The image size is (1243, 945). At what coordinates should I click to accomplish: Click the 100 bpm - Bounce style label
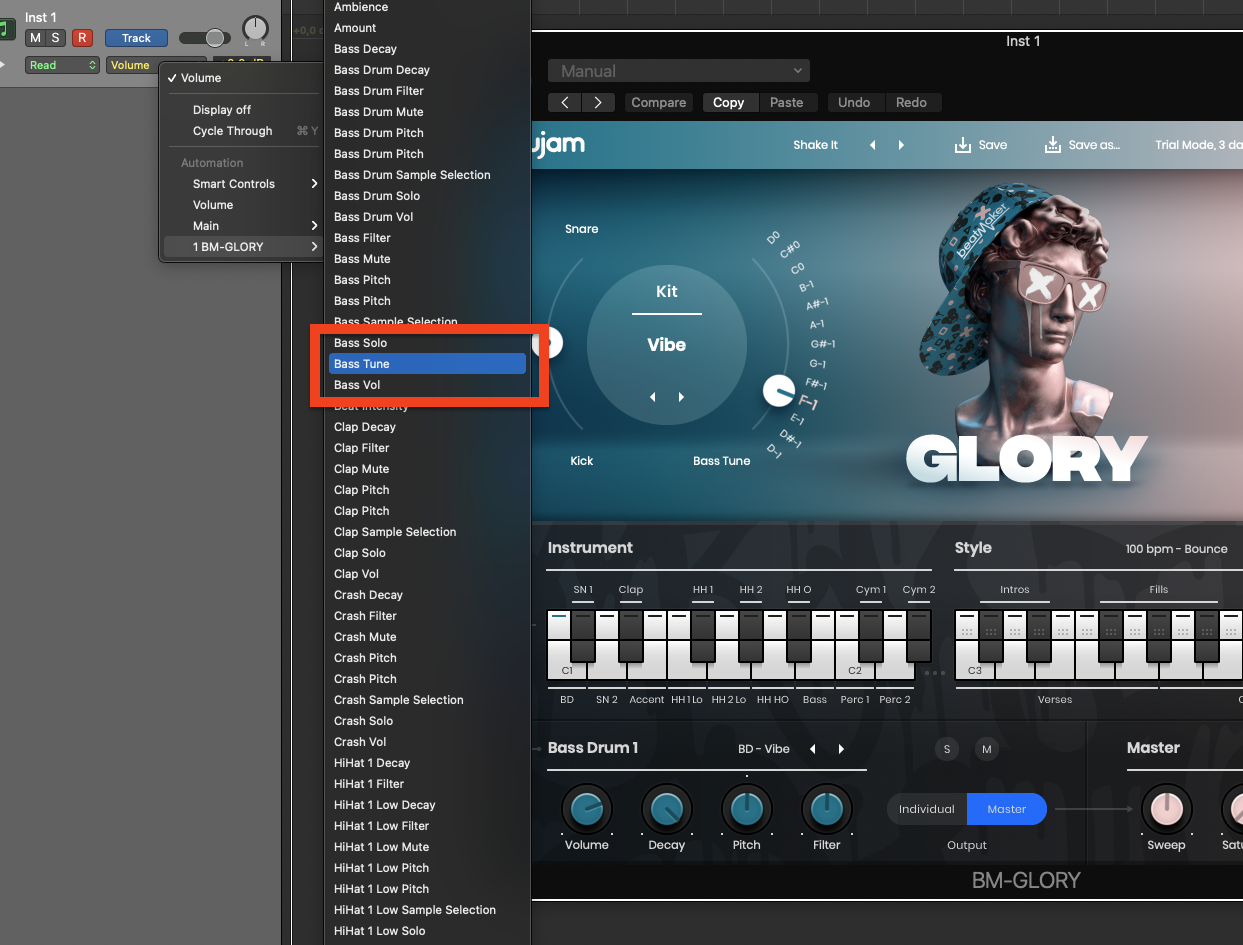[x=1176, y=549]
